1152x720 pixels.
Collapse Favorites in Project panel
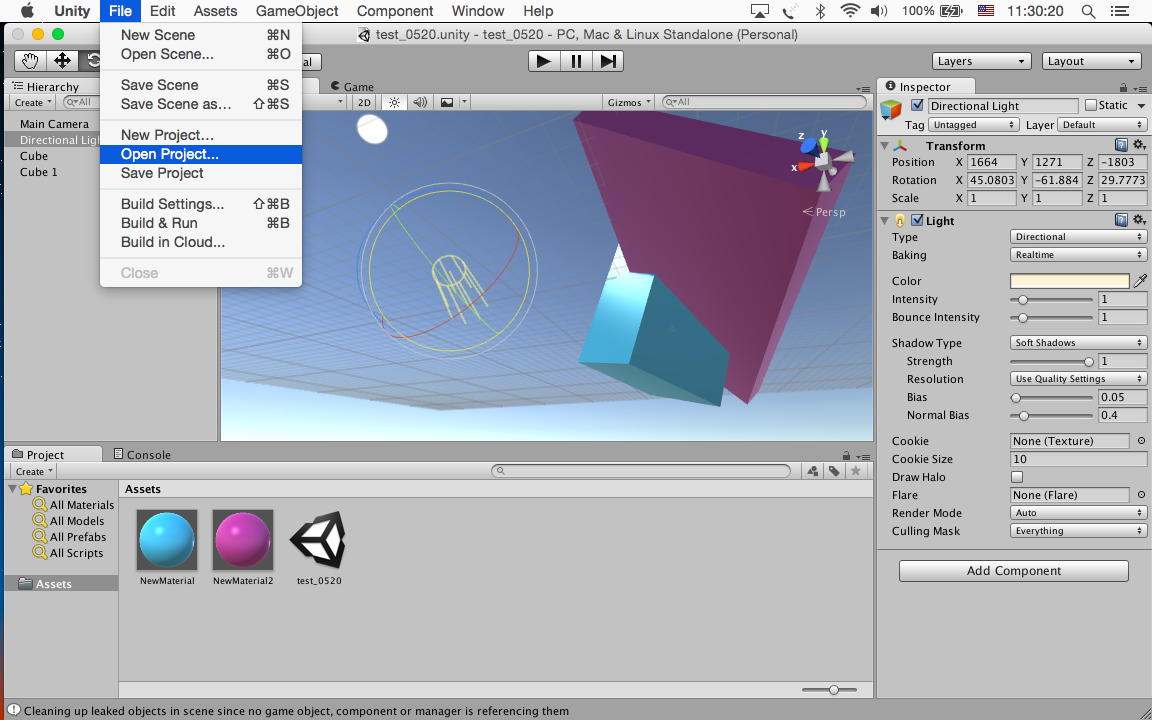pos(12,489)
